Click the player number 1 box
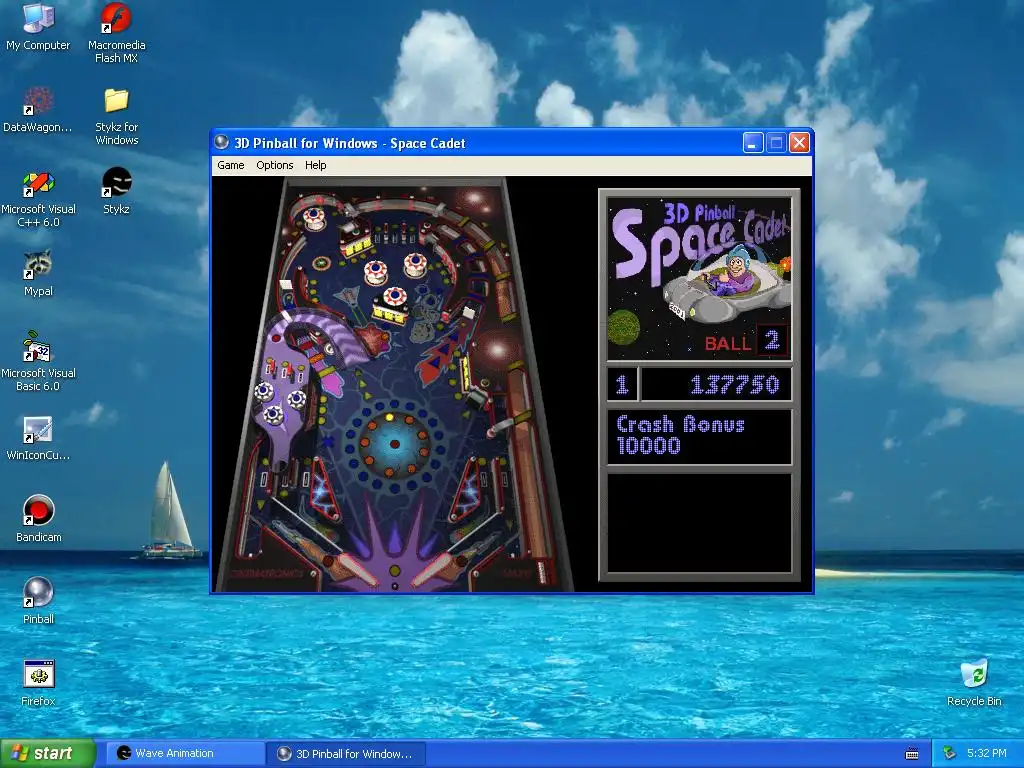Image resolution: width=1024 pixels, height=768 pixels. coord(621,385)
